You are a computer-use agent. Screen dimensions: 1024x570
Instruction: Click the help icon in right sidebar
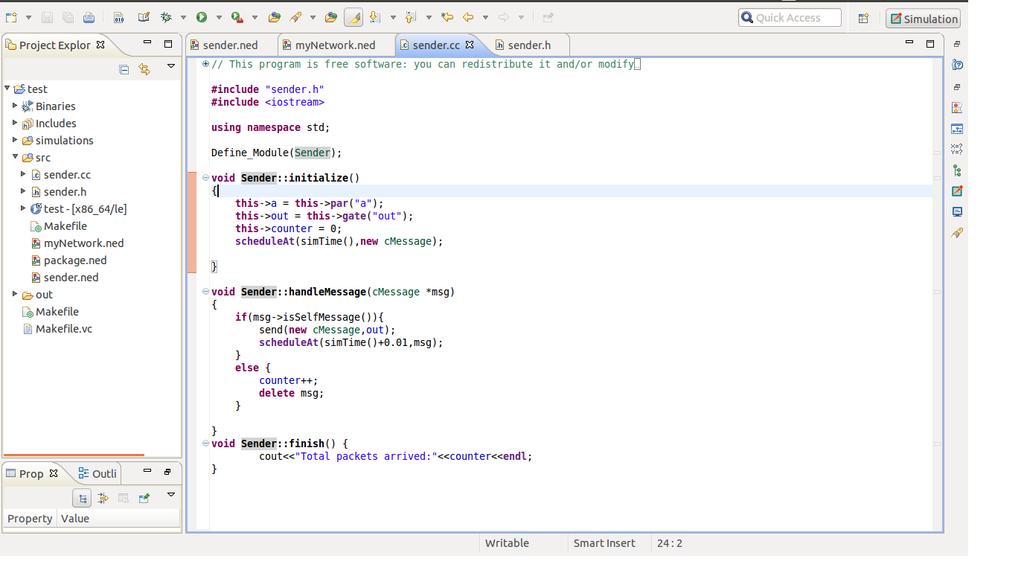[x=957, y=65]
